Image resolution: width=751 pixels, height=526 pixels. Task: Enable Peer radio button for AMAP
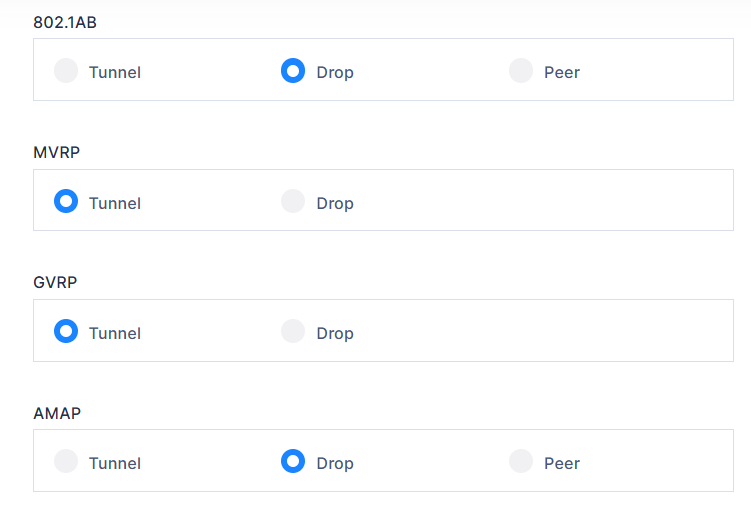[x=521, y=461]
